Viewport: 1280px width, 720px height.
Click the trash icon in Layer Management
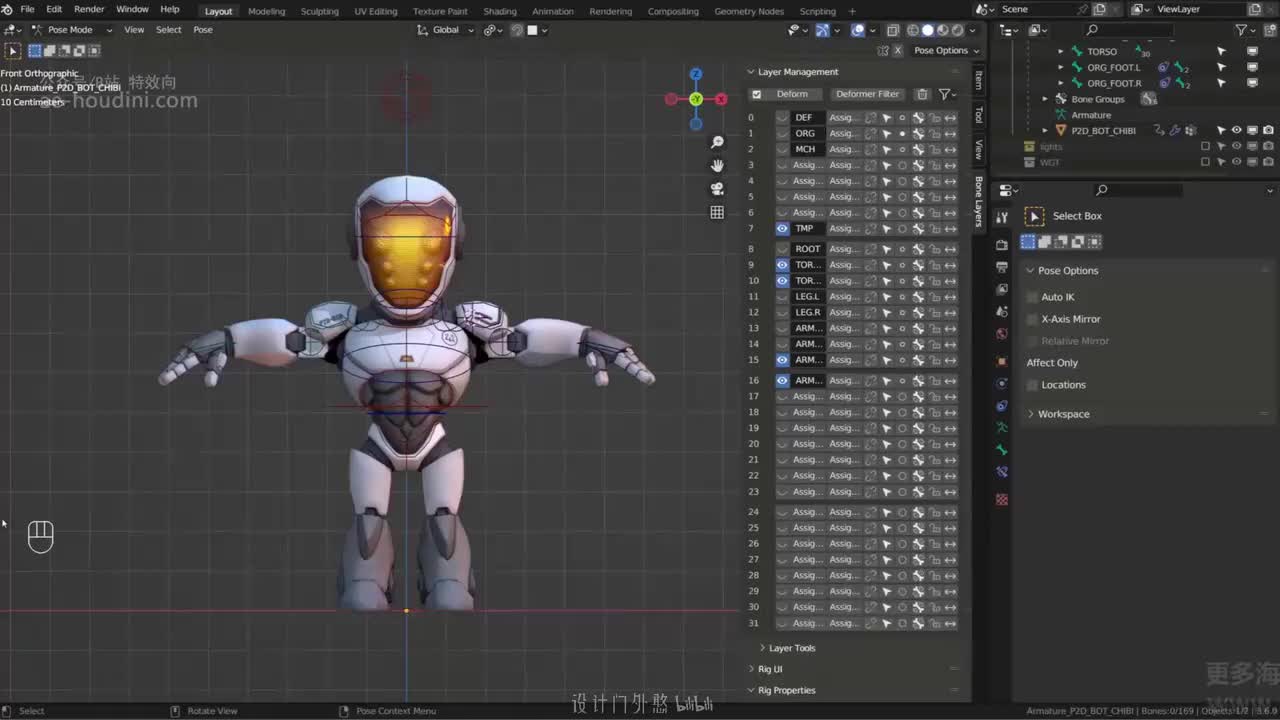click(x=922, y=94)
